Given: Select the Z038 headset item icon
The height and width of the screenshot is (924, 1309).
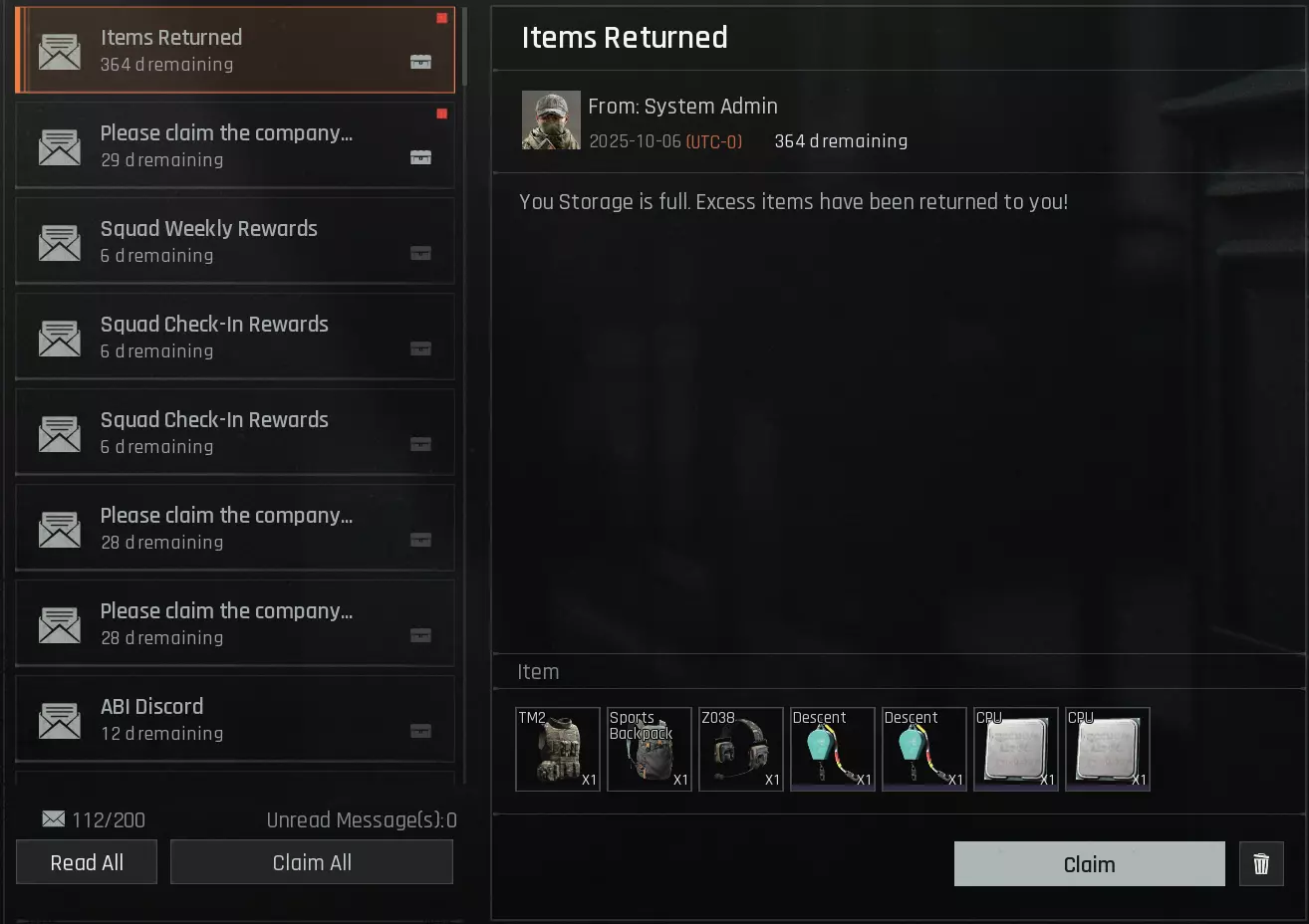Looking at the screenshot, I should click(x=741, y=749).
